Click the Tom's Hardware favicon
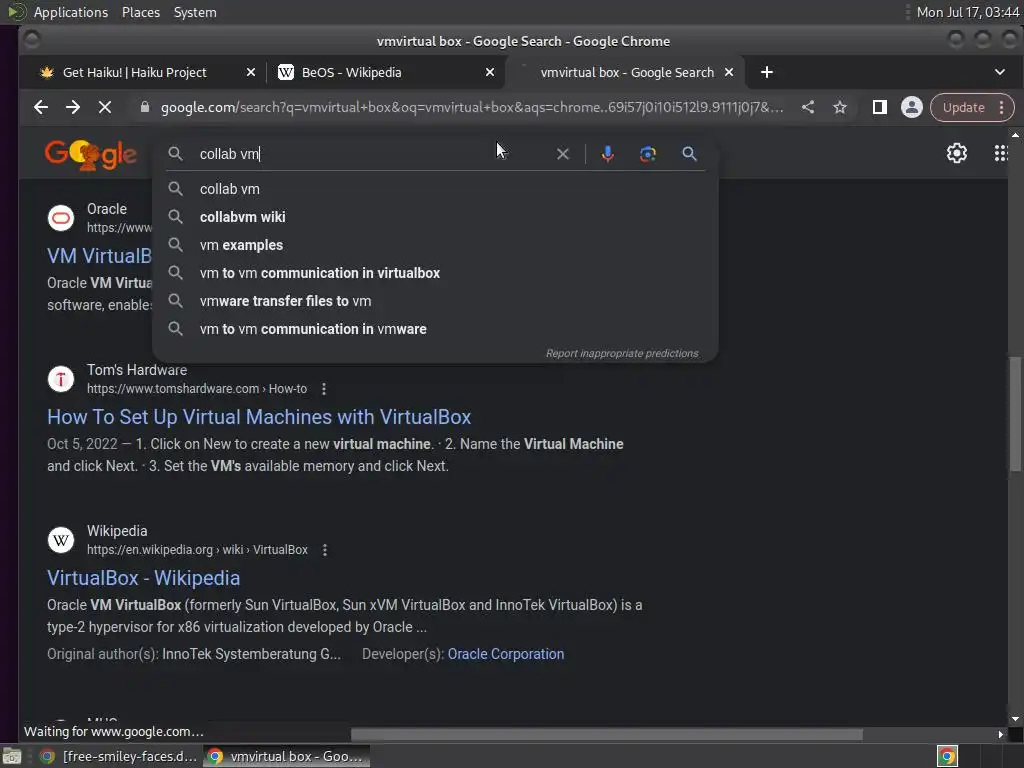Viewport: 1024px width, 768px height. click(x=61, y=379)
